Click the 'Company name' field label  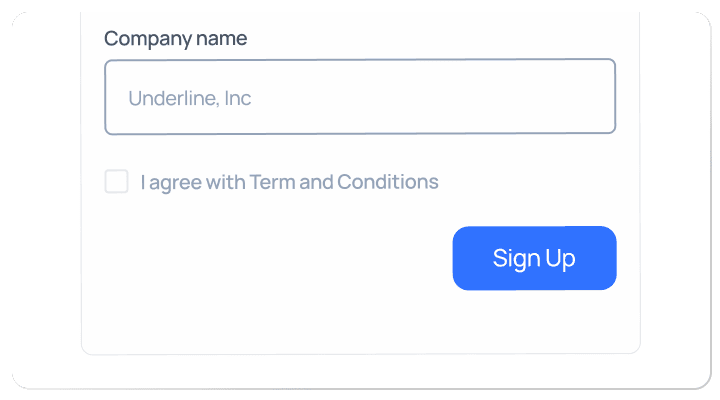(175, 39)
